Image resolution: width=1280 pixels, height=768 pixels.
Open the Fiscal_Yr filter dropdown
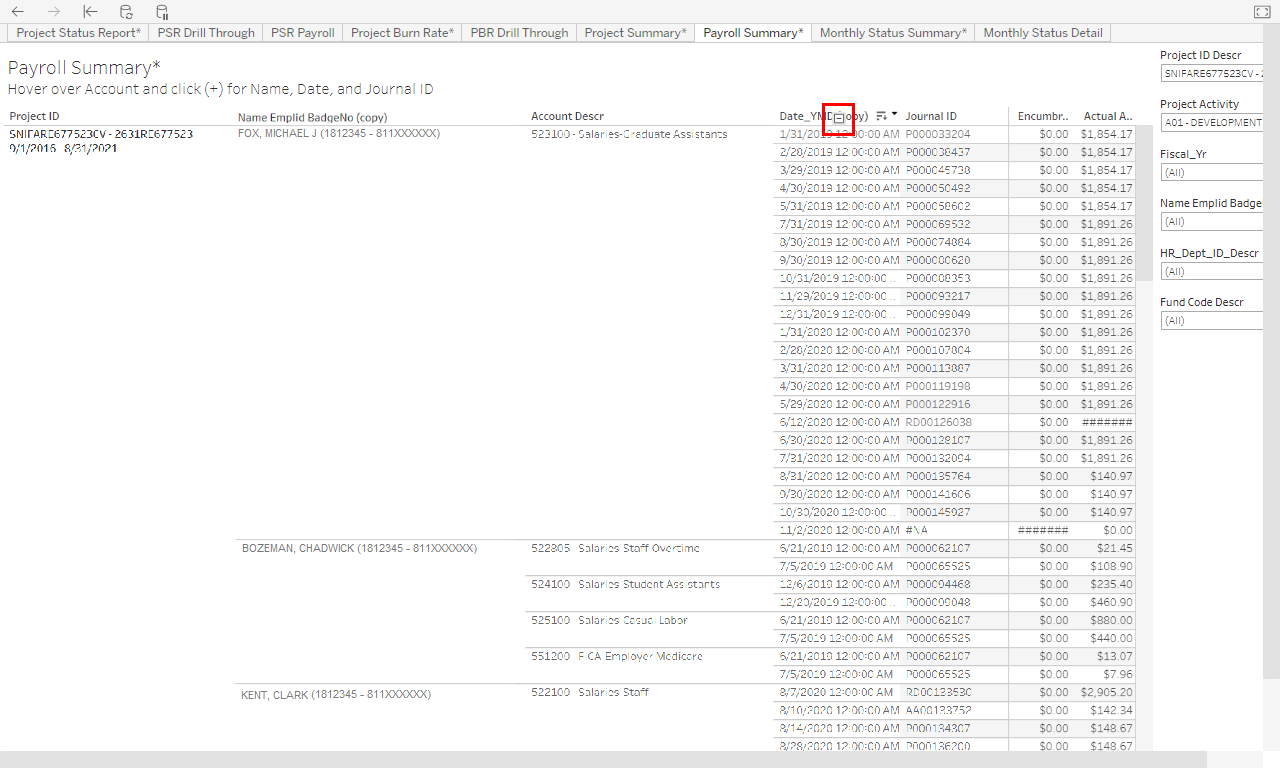click(x=1211, y=172)
